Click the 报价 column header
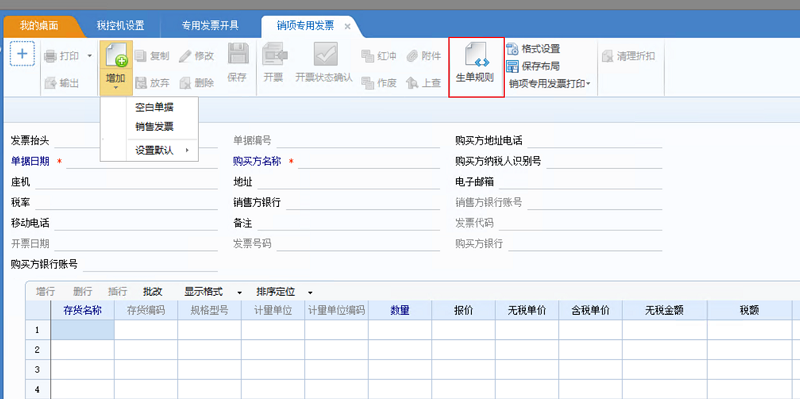The width and height of the screenshot is (800, 399). 463,310
